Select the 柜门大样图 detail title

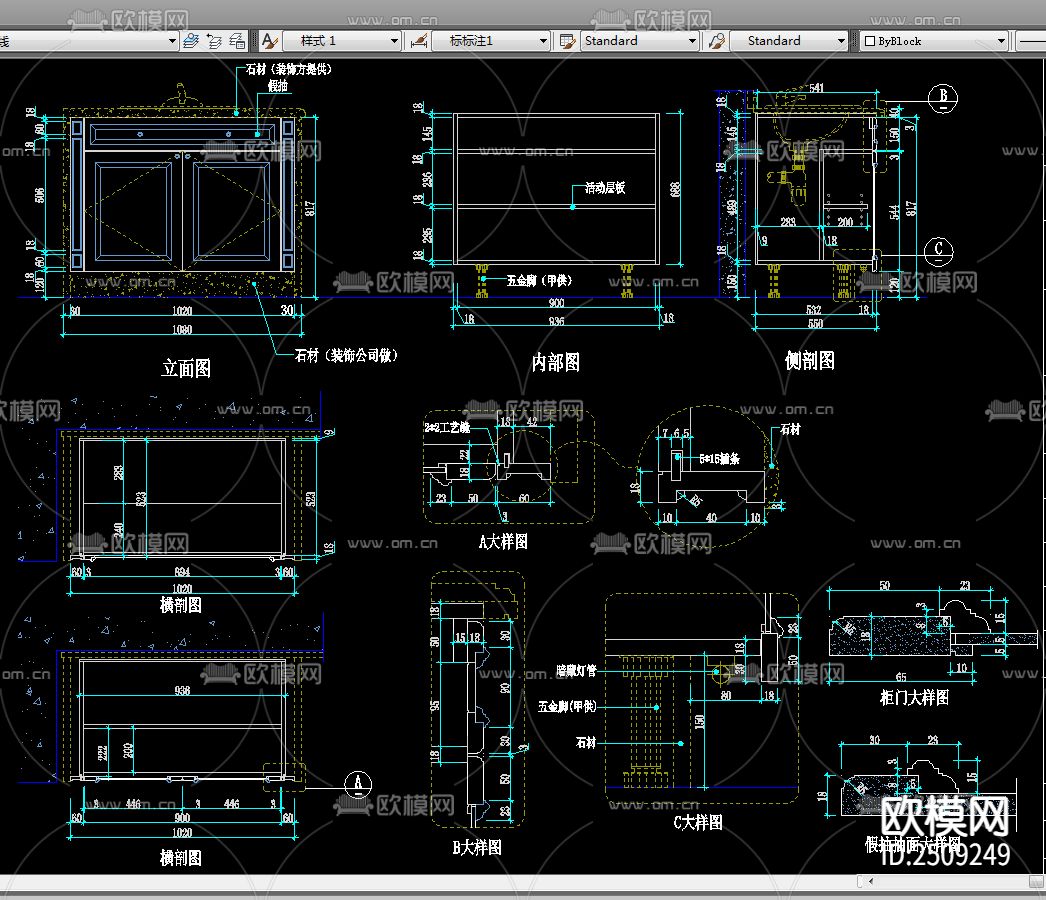[x=914, y=698]
